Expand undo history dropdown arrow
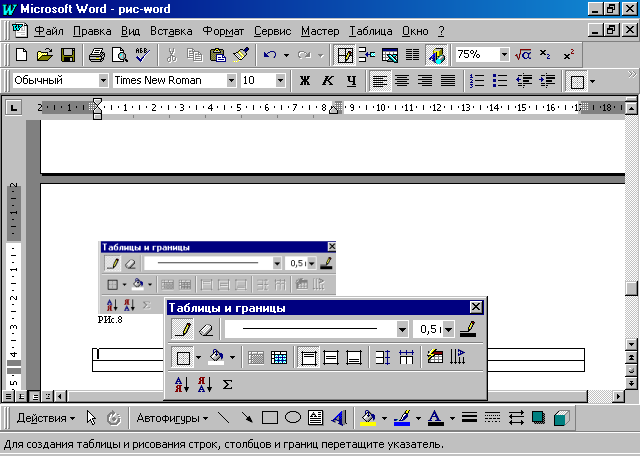This screenshot has height=456, width=640. [287, 55]
